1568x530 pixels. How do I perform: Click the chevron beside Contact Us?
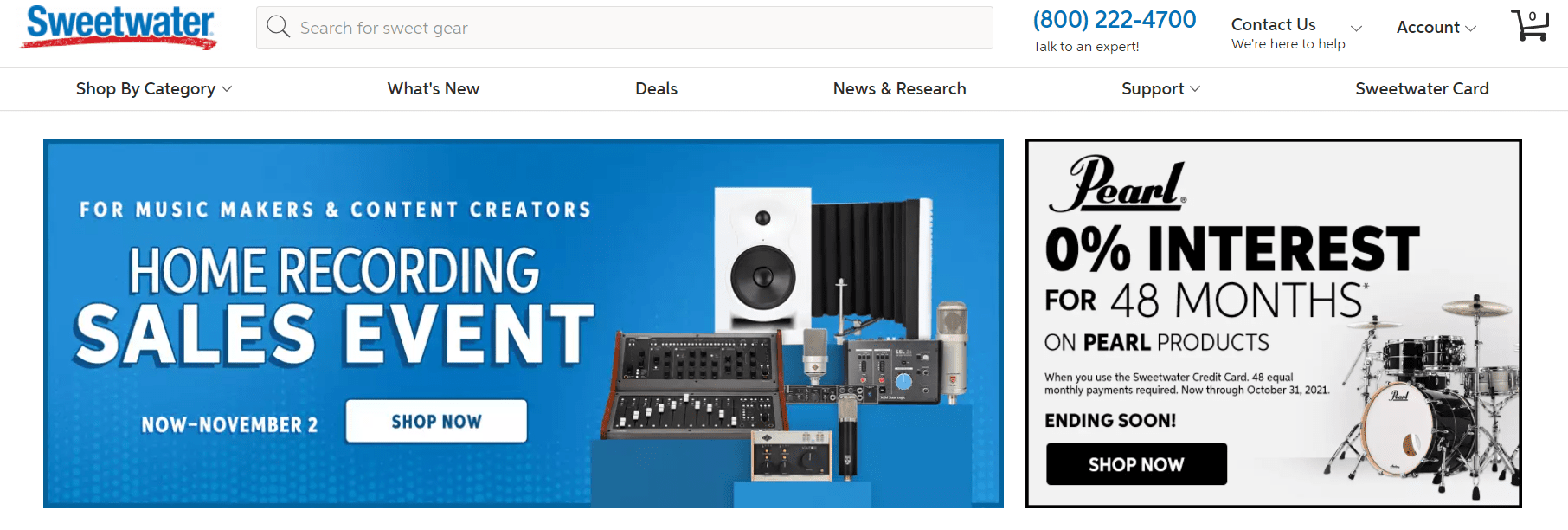[x=1357, y=29]
